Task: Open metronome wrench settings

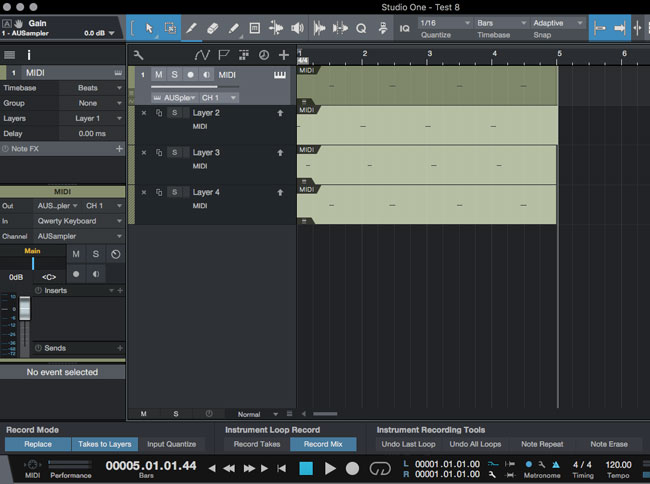Action: 542,465
